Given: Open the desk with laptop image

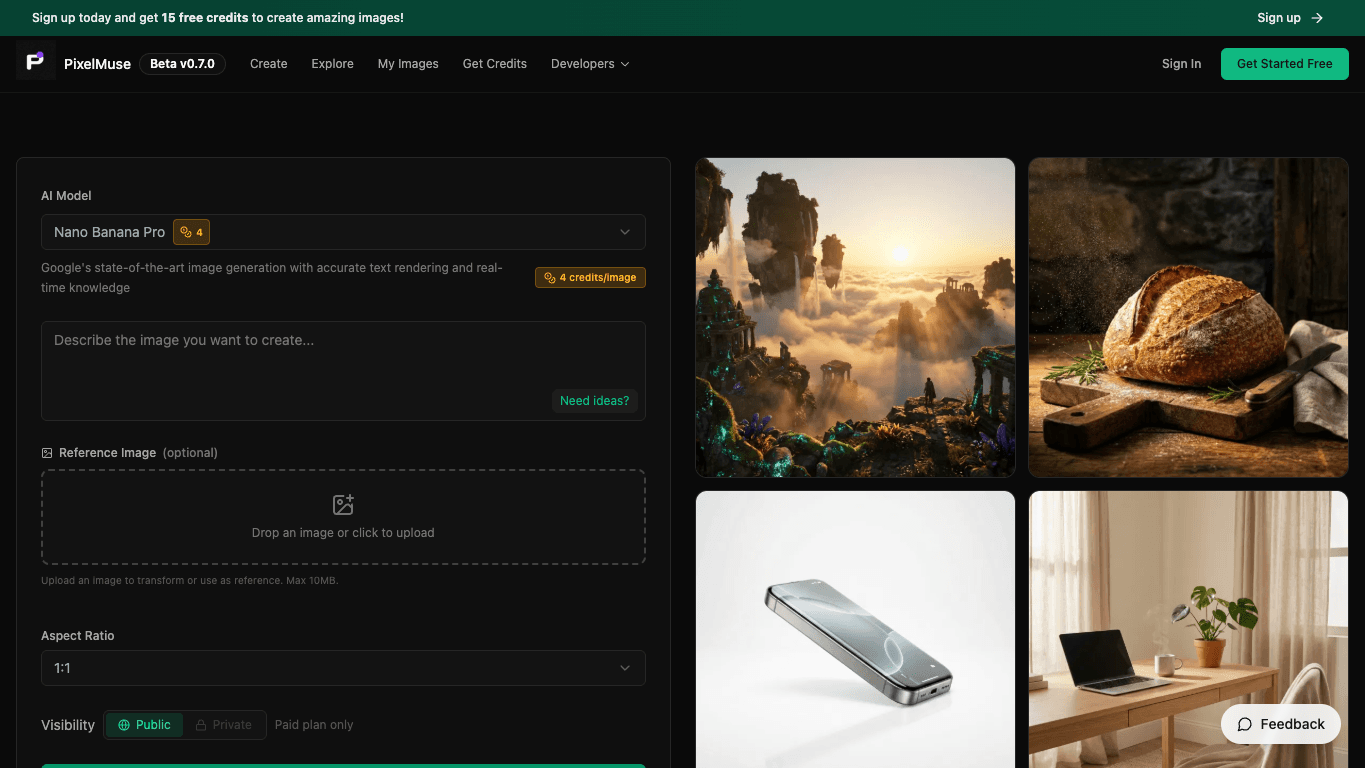Looking at the screenshot, I should pyautogui.click(x=1188, y=629).
